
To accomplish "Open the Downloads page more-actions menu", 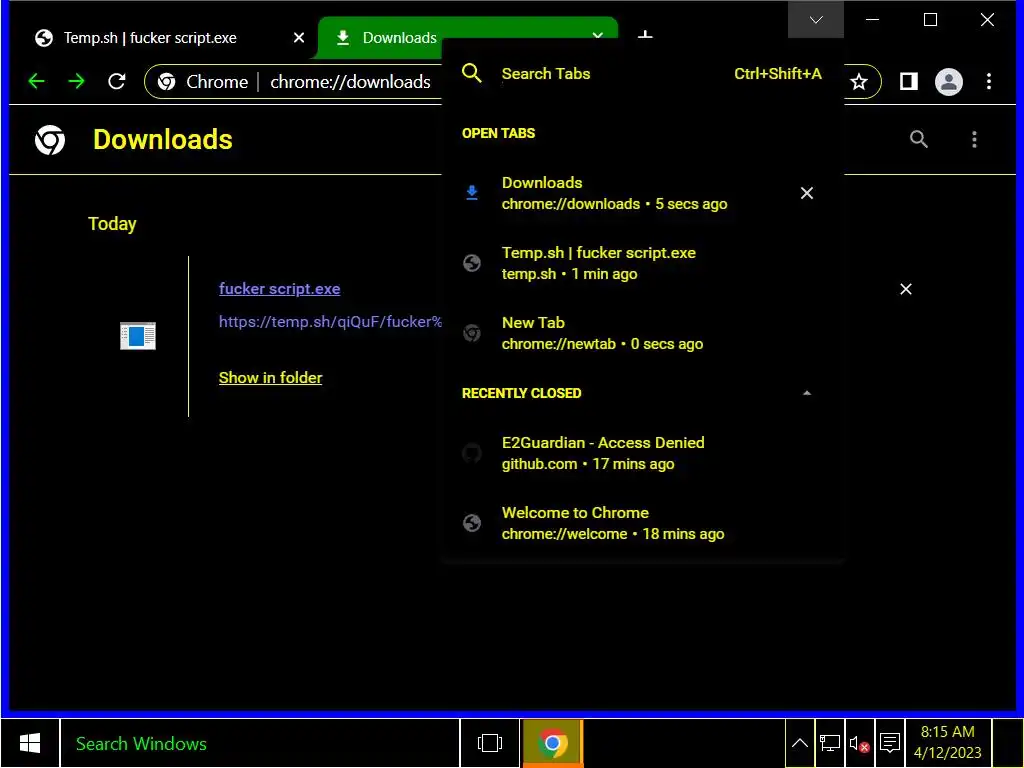I will click(974, 139).
